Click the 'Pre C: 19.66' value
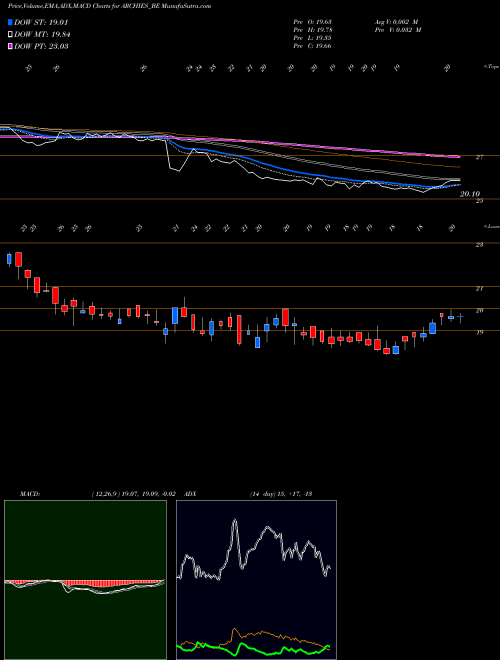500x660 pixels. [x=312, y=46]
